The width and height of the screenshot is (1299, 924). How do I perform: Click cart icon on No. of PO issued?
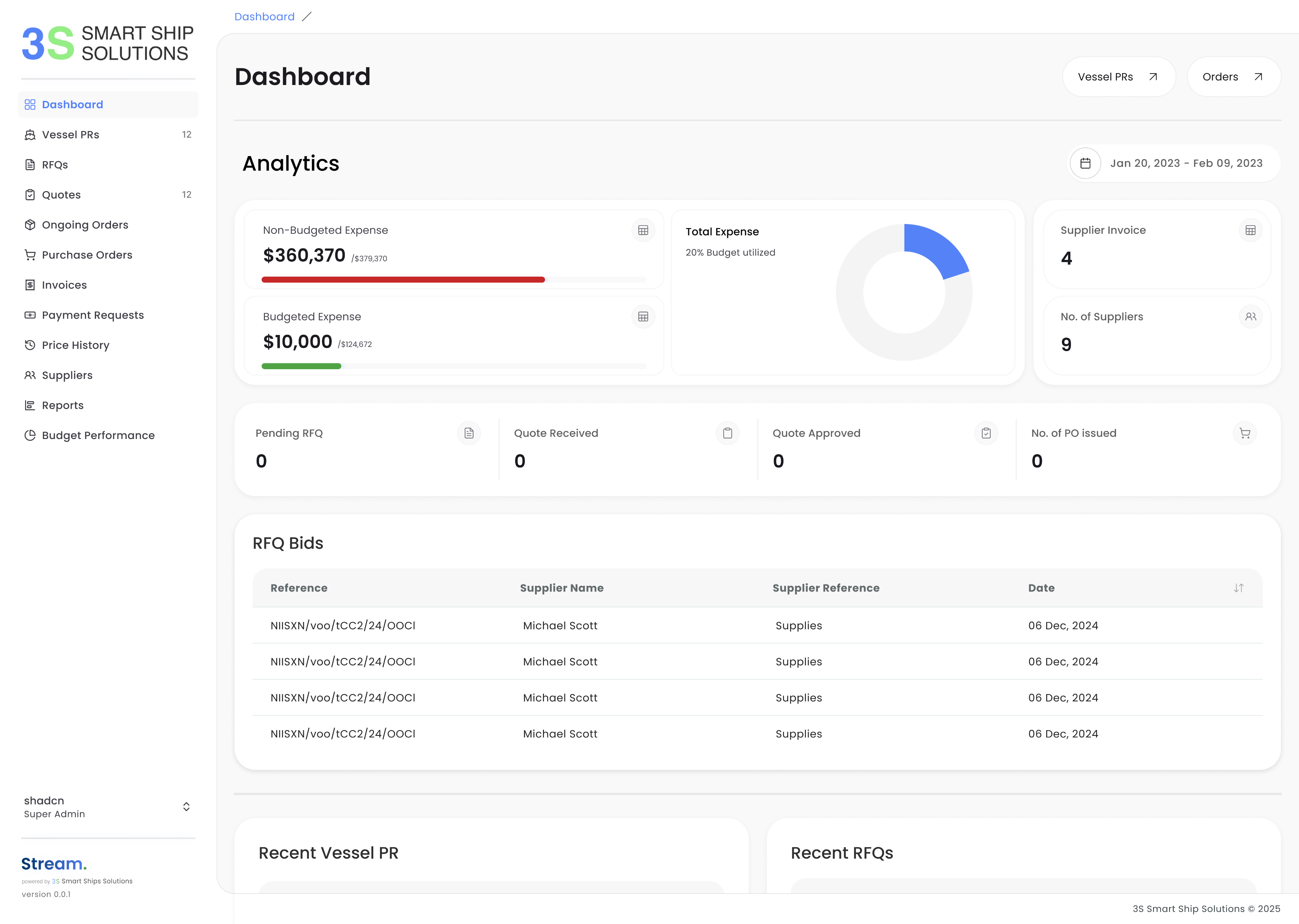1244,434
